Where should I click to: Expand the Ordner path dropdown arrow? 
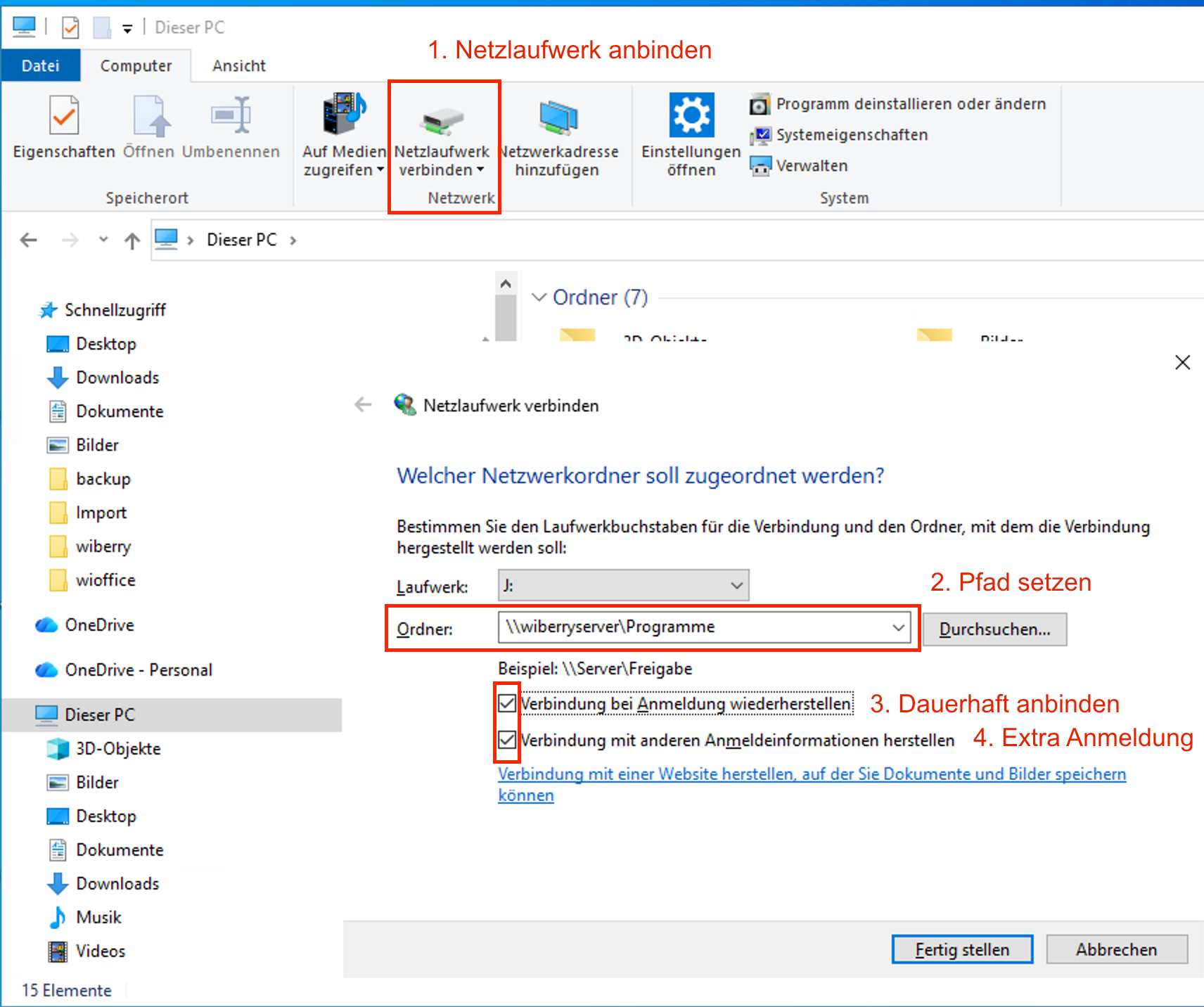898,627
